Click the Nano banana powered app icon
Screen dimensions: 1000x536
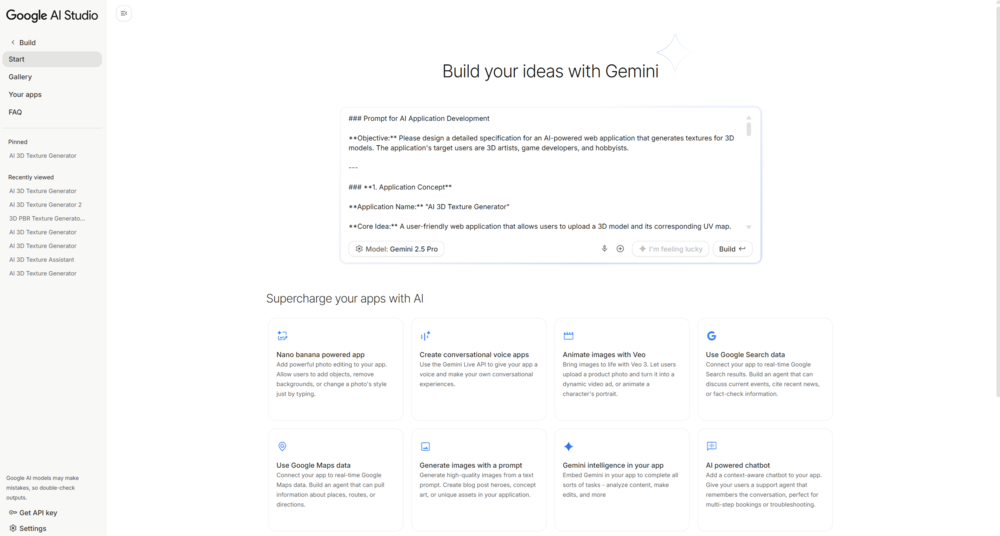click(282, 336)
